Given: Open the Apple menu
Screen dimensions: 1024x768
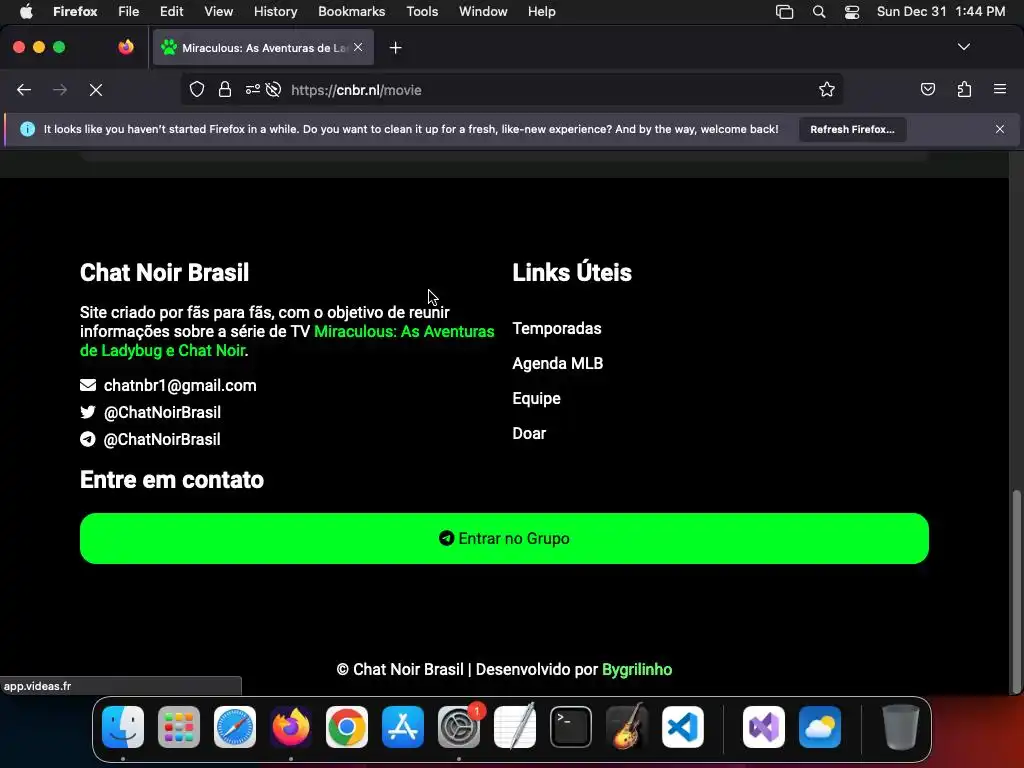Looking at the screenshot, I should point(26,11).
